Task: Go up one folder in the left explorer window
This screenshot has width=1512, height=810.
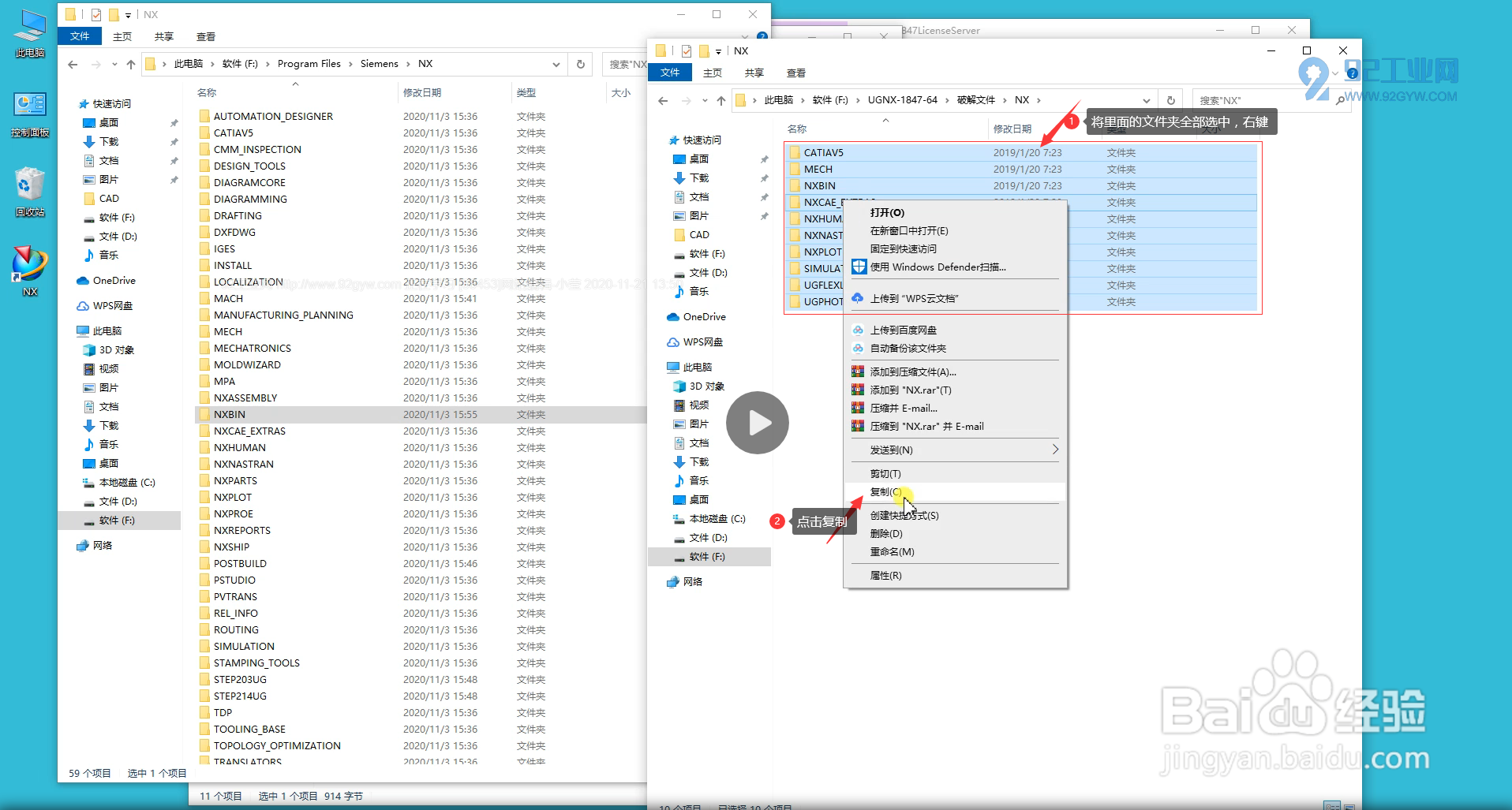Action: pyautogui.click(x=131, y=64)
